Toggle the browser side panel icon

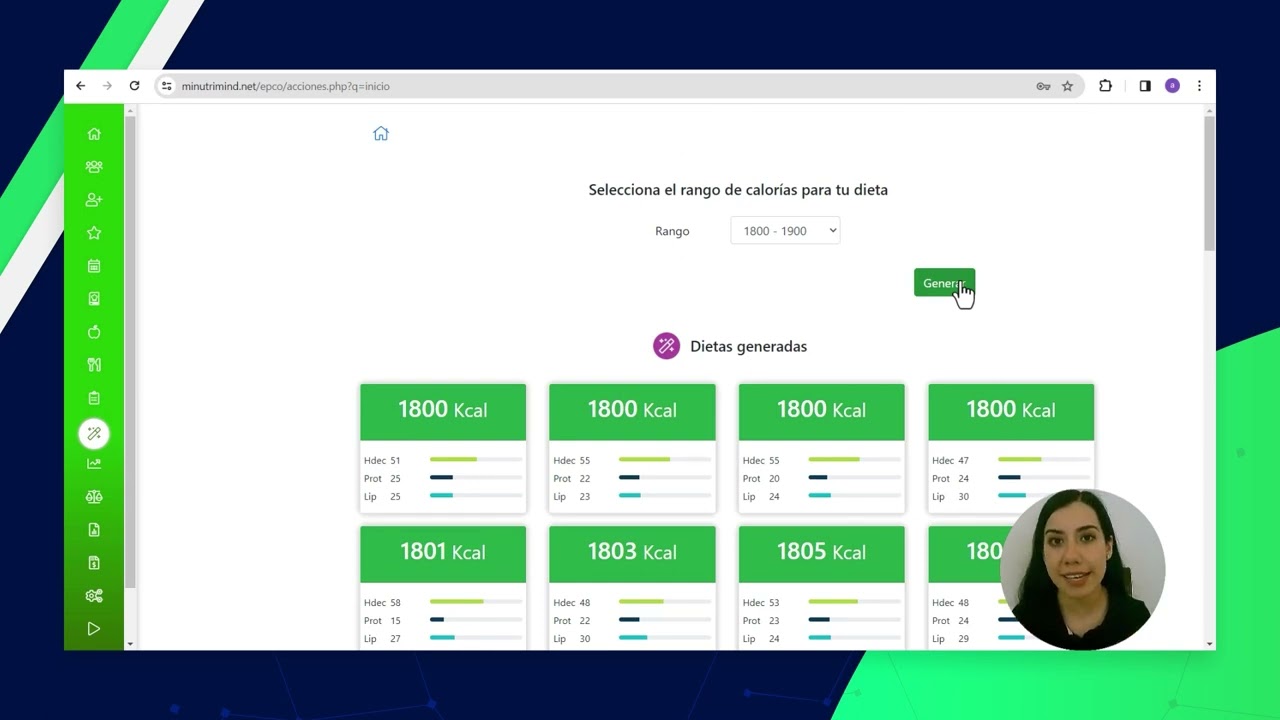[1145, 86]
